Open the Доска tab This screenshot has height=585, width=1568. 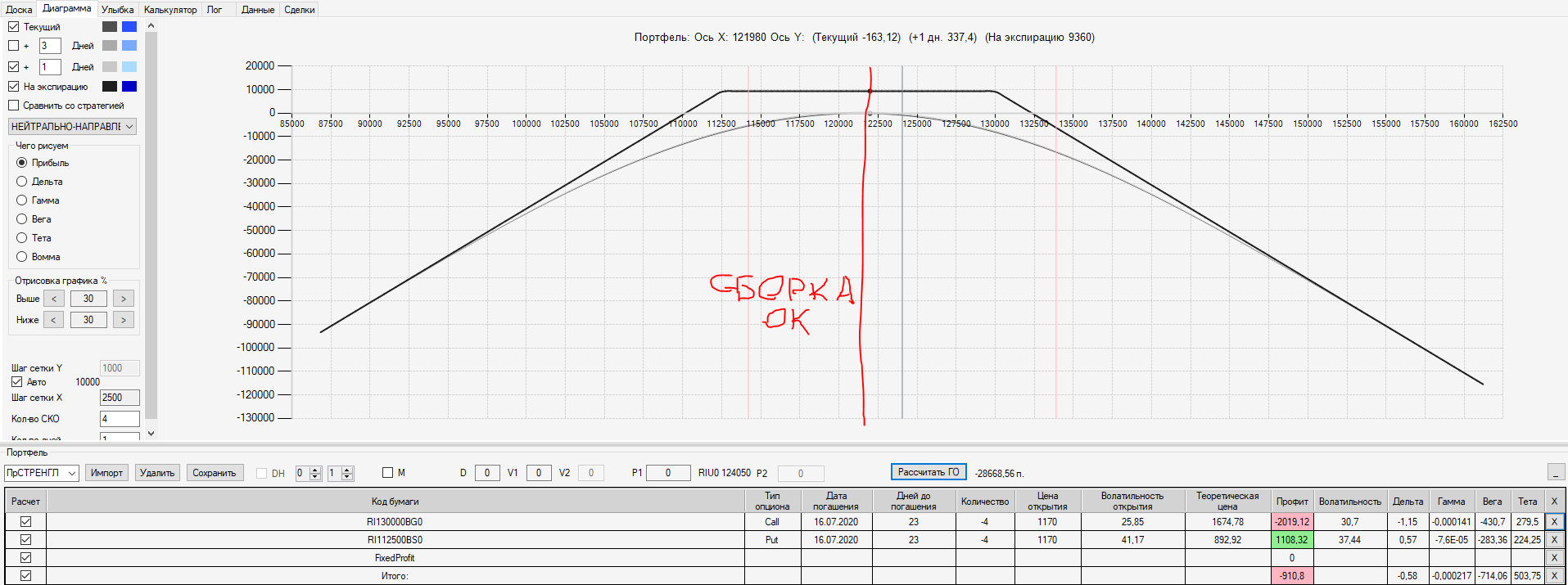point(19,10)
